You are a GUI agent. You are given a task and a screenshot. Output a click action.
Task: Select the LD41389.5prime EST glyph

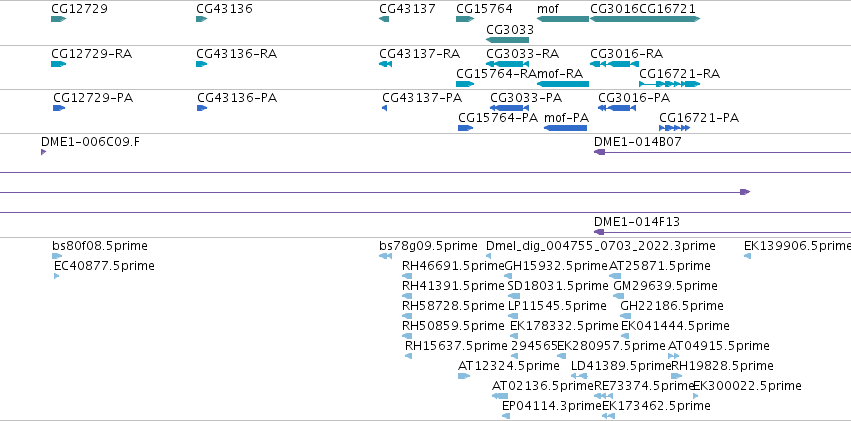coord(579,376)
